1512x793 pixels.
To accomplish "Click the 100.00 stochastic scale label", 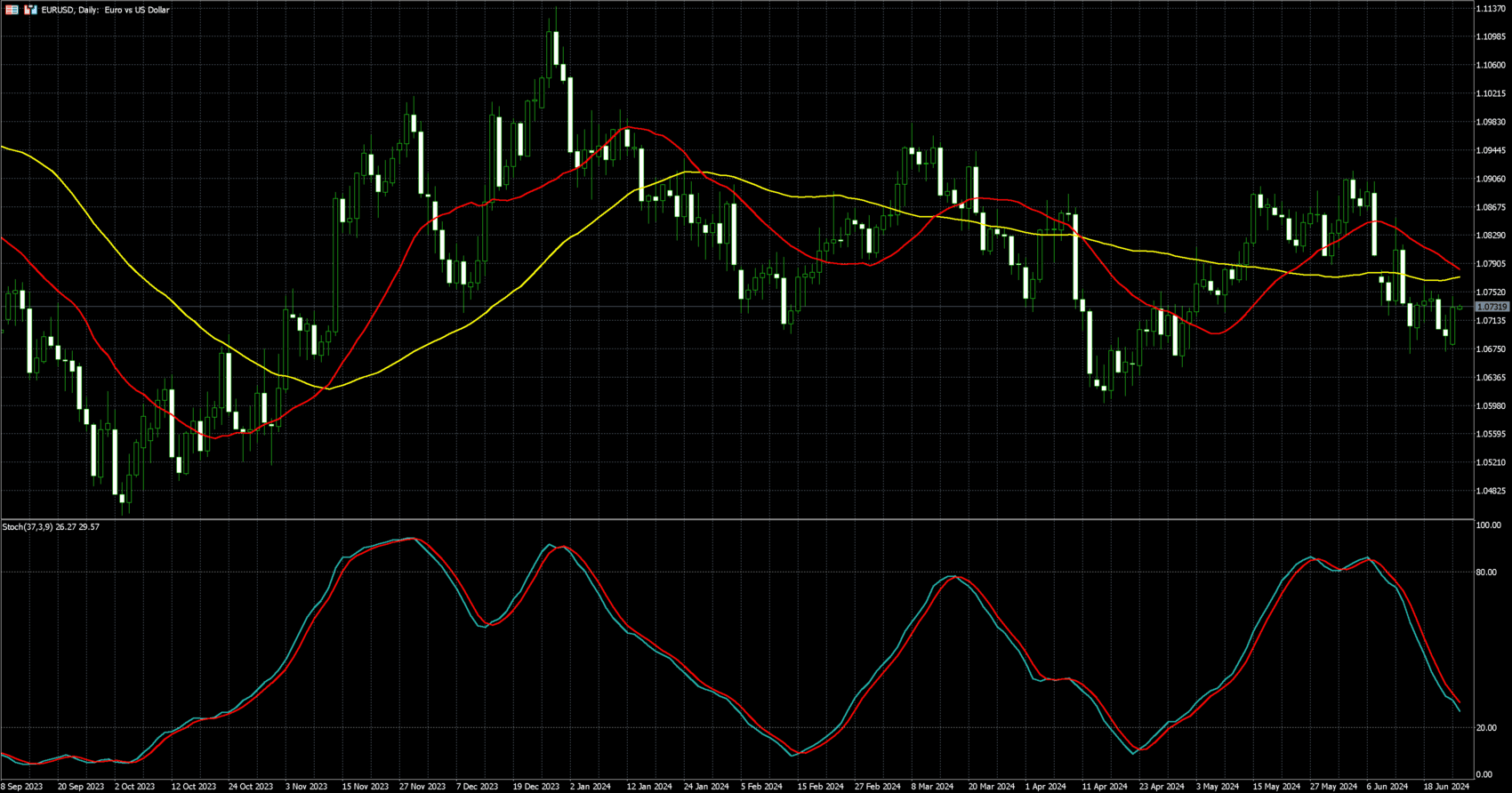I will (1488, 526).
